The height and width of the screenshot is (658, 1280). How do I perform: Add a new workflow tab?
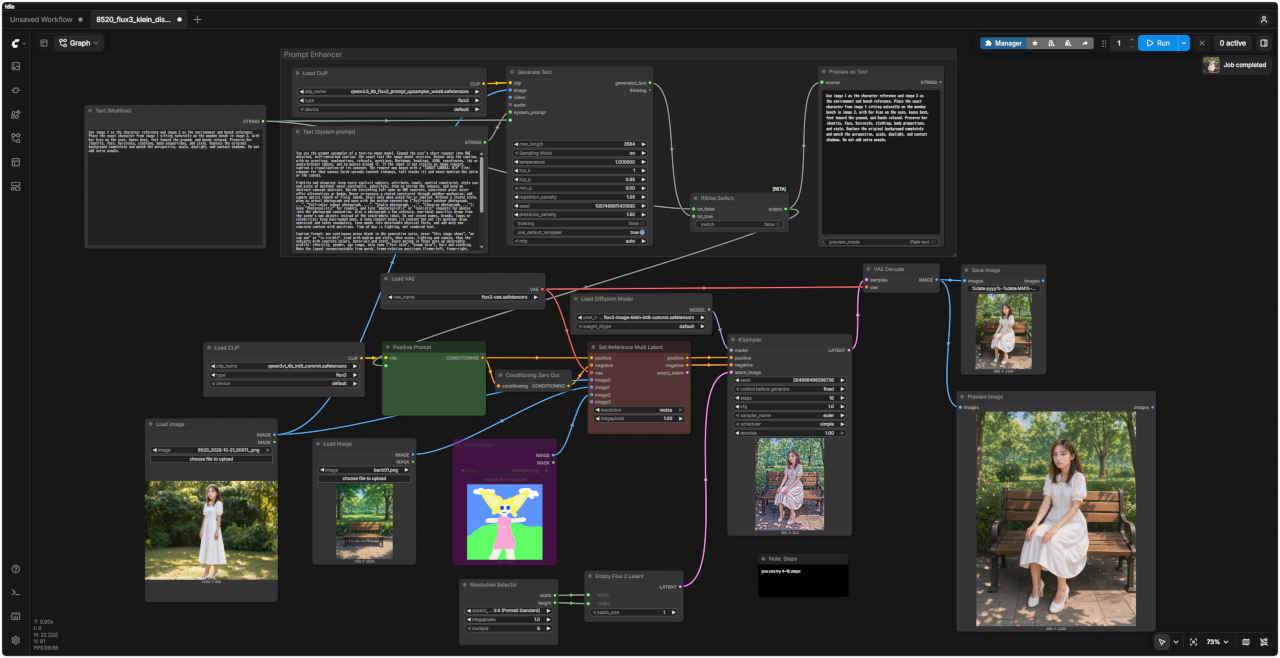point(197,19)
